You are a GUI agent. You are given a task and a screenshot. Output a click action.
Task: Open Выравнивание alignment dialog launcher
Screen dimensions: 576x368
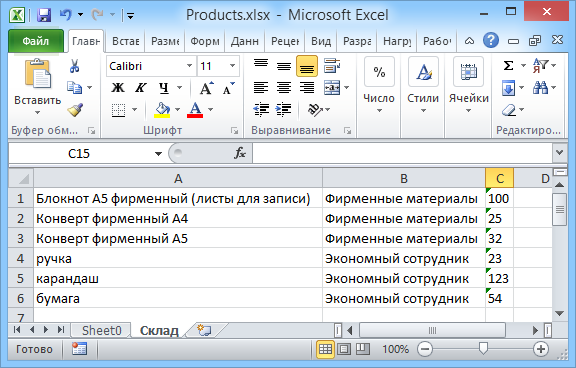[x=347, y=130]
